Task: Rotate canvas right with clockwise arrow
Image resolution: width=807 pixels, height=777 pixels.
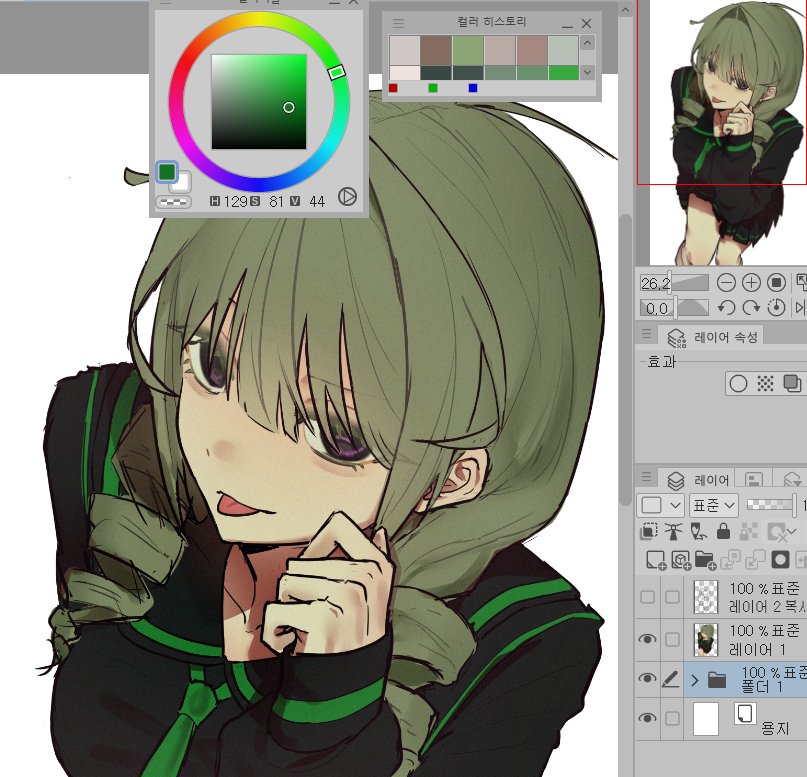Action: click(x=751, y=308)
